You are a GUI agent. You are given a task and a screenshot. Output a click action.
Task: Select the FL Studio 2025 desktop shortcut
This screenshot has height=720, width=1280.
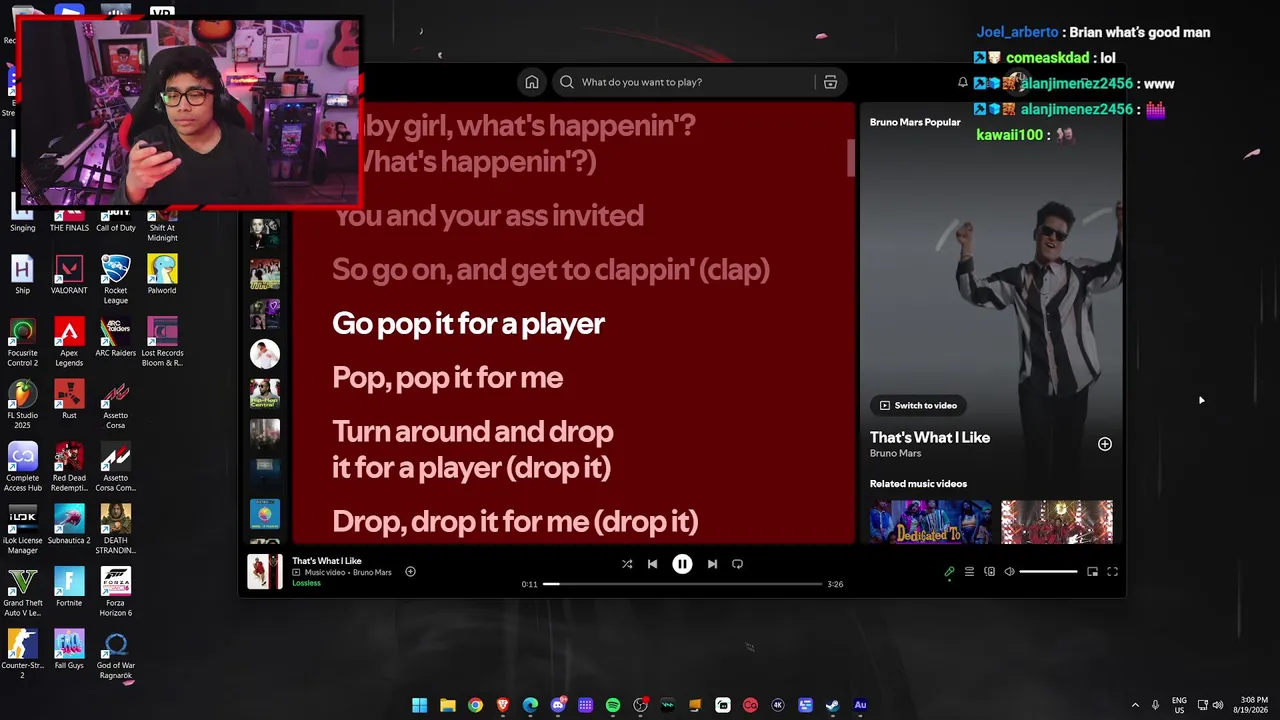22,405
